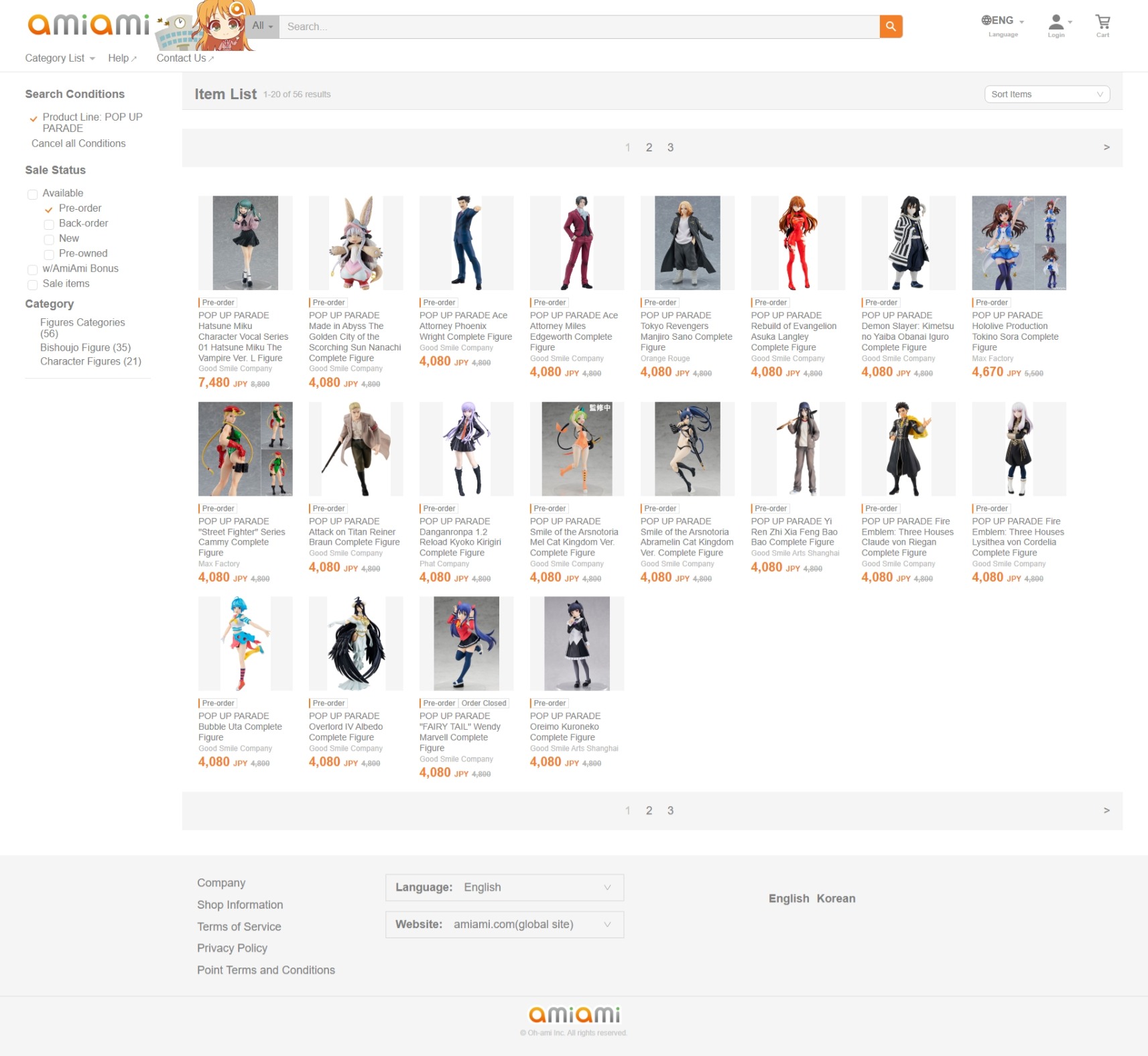Filter by Figures Categories (56)
This screenshot has height=1056, width=1148.
click(x=82, y=328)
